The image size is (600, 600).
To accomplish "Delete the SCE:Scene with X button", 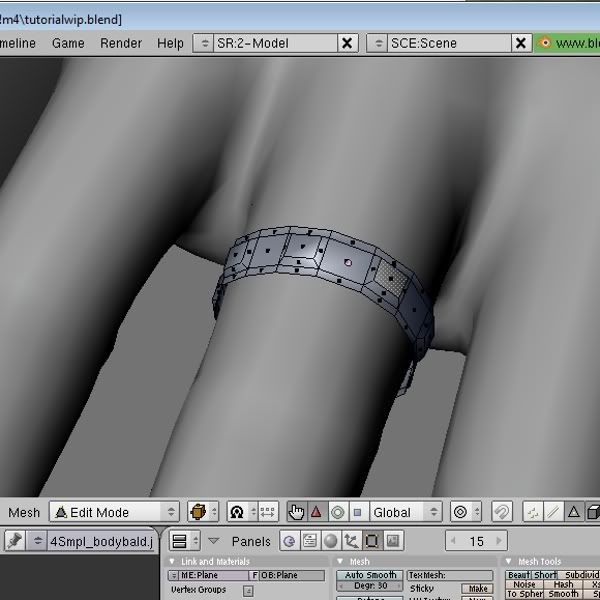I will 521,43.
